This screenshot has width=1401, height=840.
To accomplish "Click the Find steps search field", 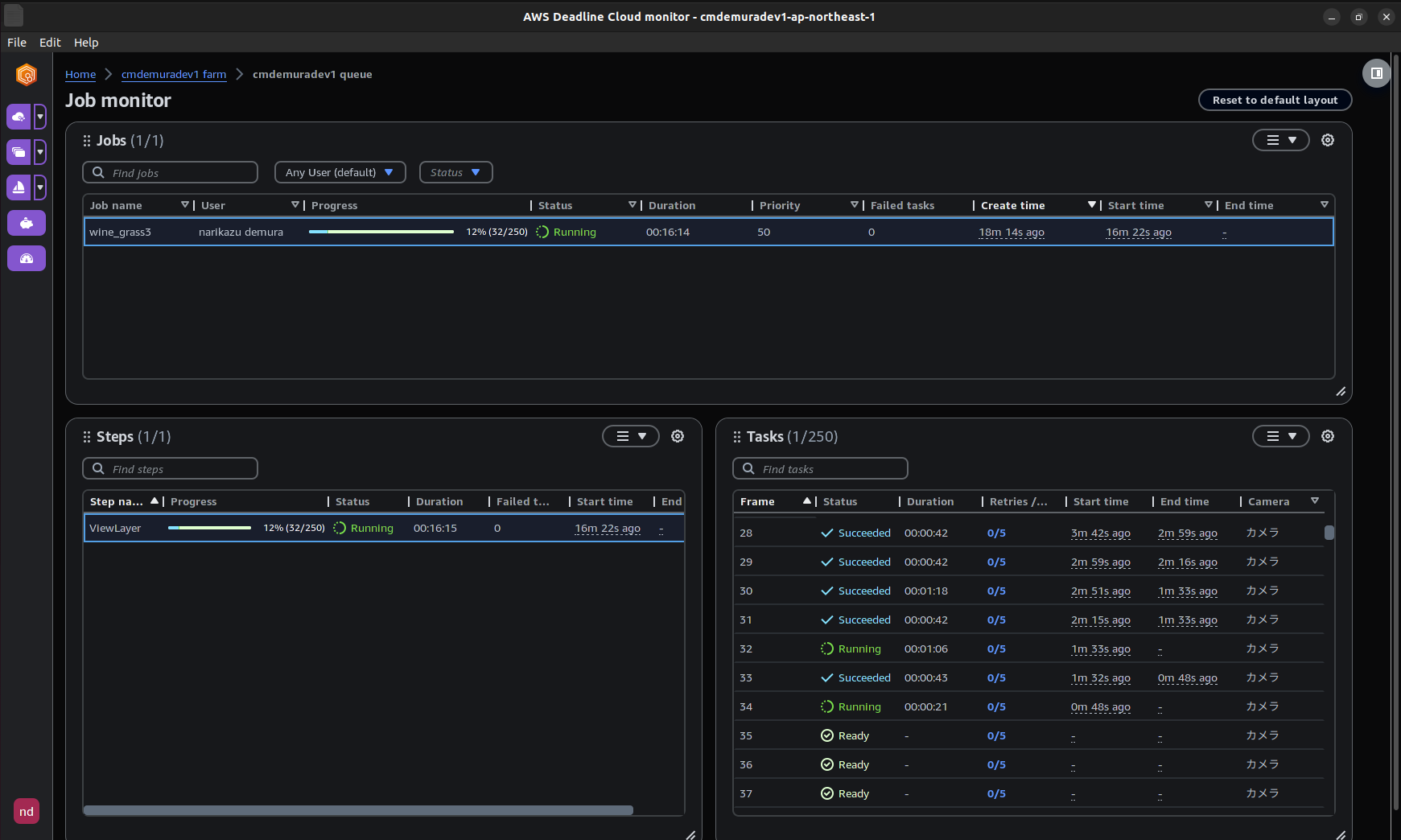I will (170, 468).
